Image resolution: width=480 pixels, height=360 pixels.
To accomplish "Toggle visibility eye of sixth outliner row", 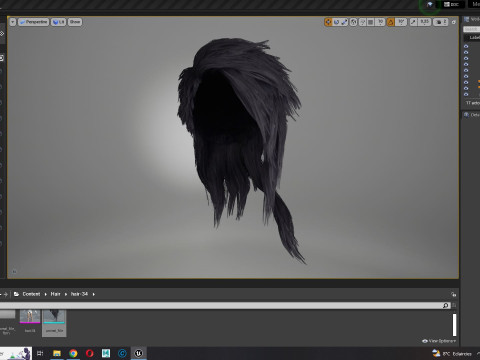I will (466, 76).
